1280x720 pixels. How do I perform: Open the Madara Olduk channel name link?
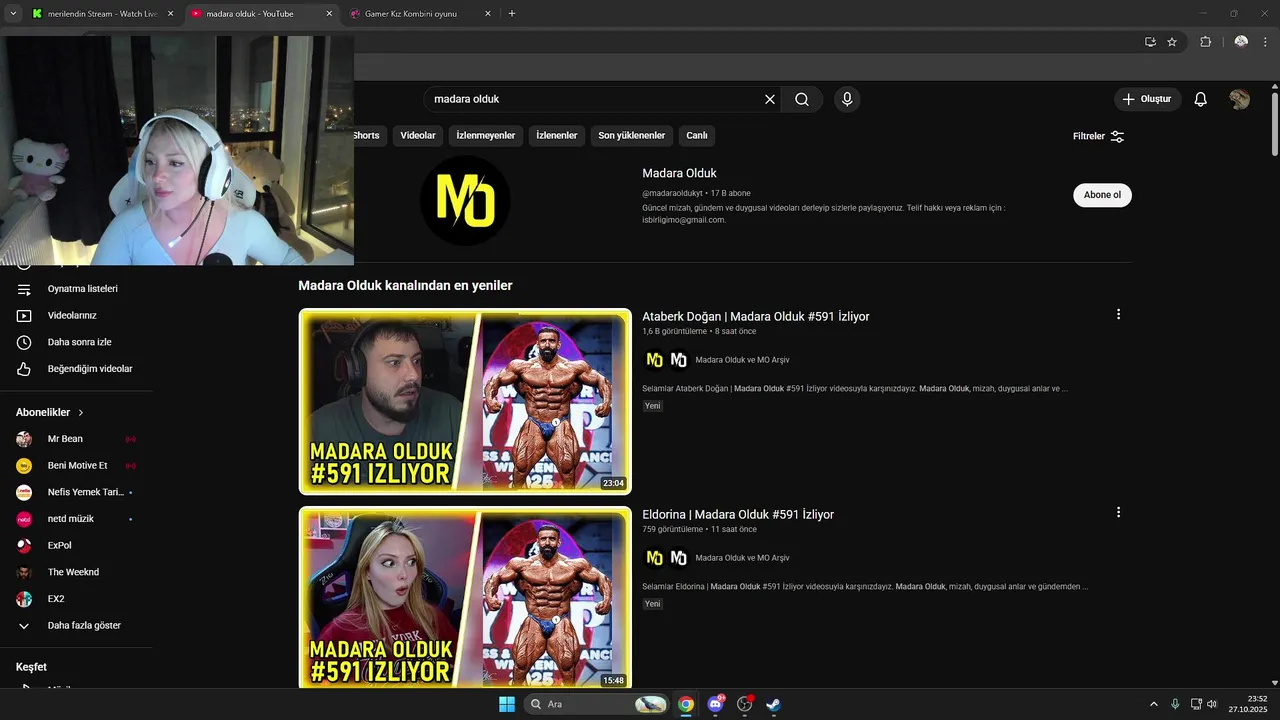[x=679, y=173]
